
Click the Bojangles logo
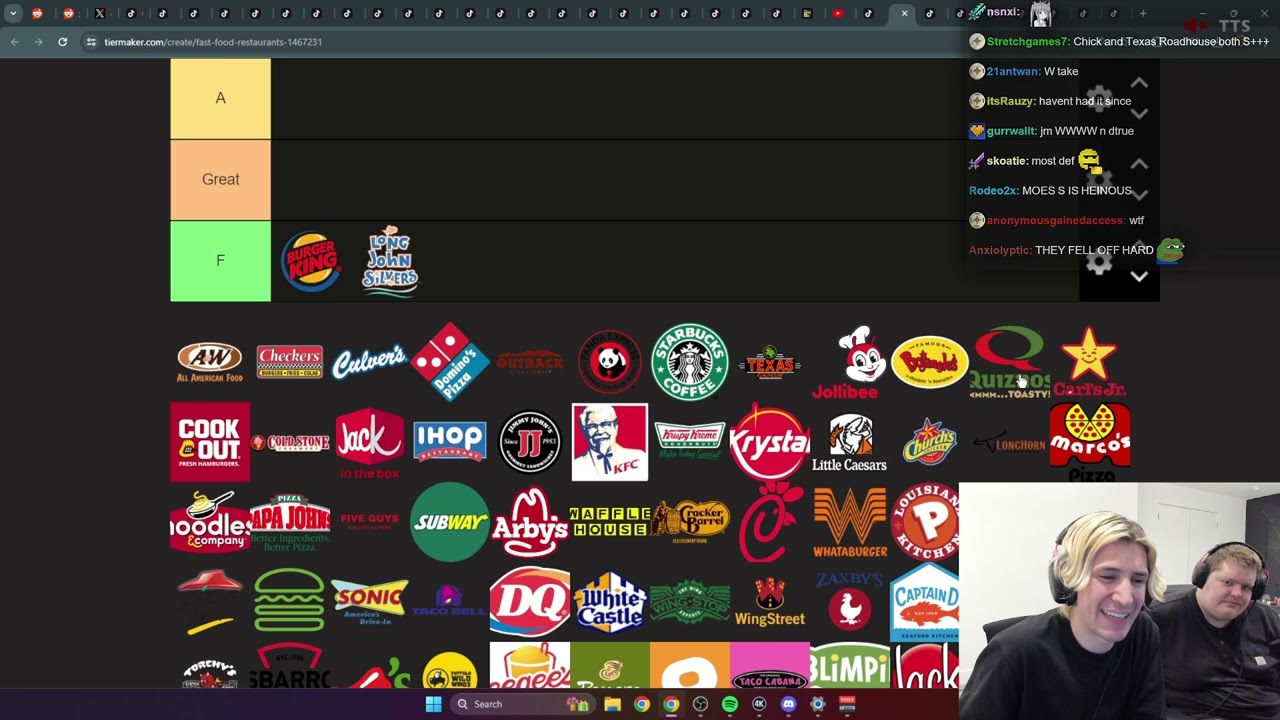click(930, 362)
